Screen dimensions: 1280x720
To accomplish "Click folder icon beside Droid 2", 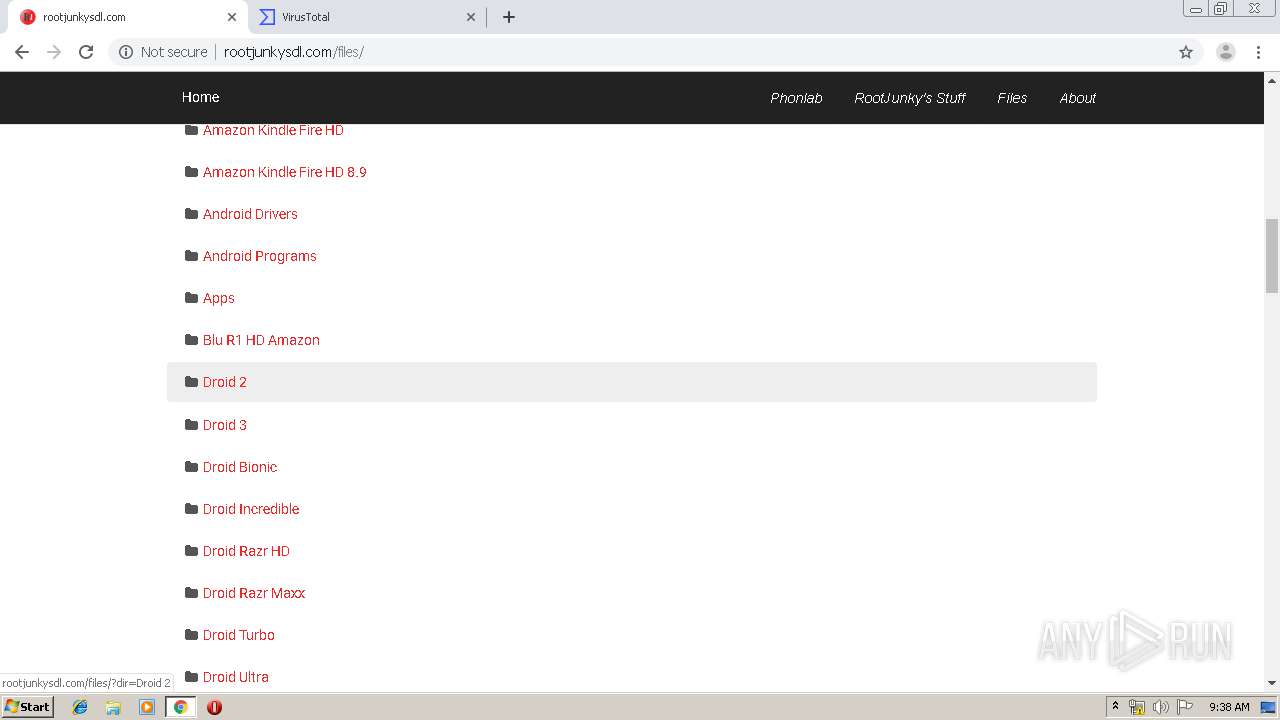I will pos(191,381).
